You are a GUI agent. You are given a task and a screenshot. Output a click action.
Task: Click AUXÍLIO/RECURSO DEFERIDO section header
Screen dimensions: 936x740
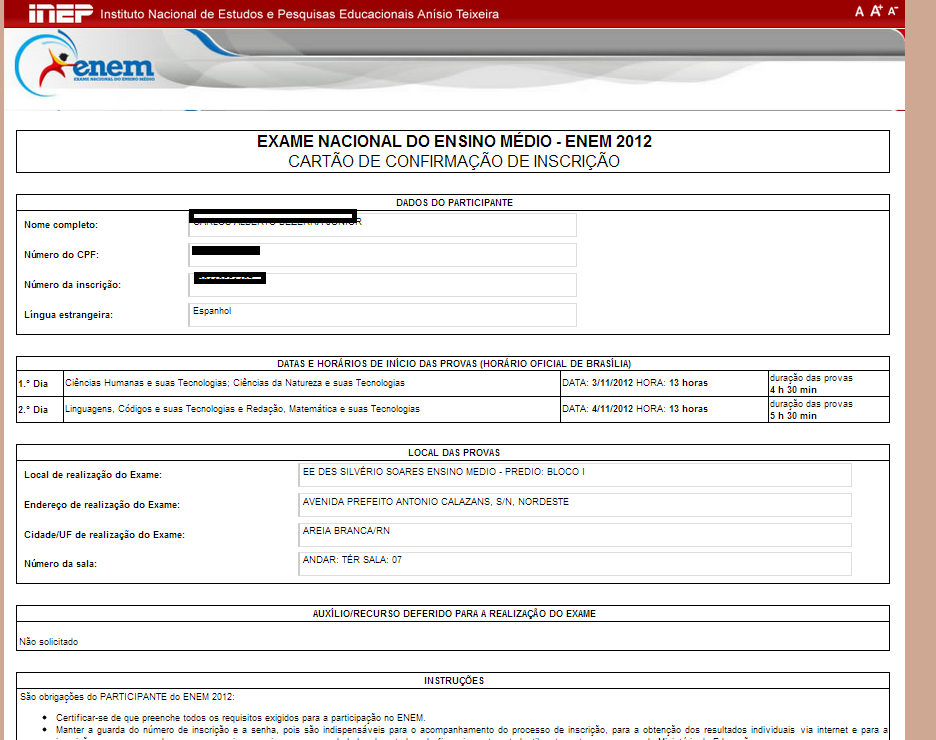(x=454, y=613)
